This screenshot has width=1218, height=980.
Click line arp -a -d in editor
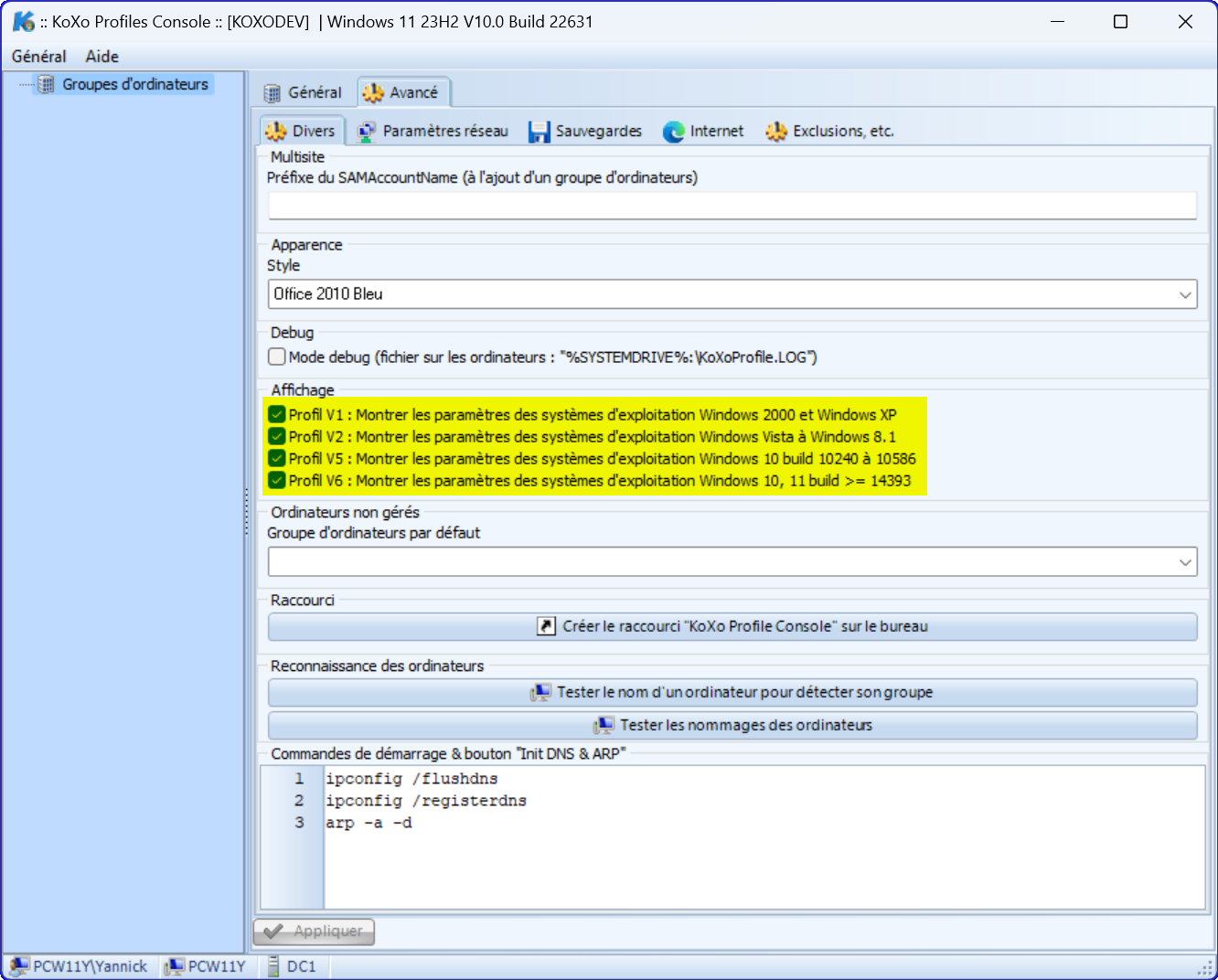pyautogui.click(x=369, y=823)
